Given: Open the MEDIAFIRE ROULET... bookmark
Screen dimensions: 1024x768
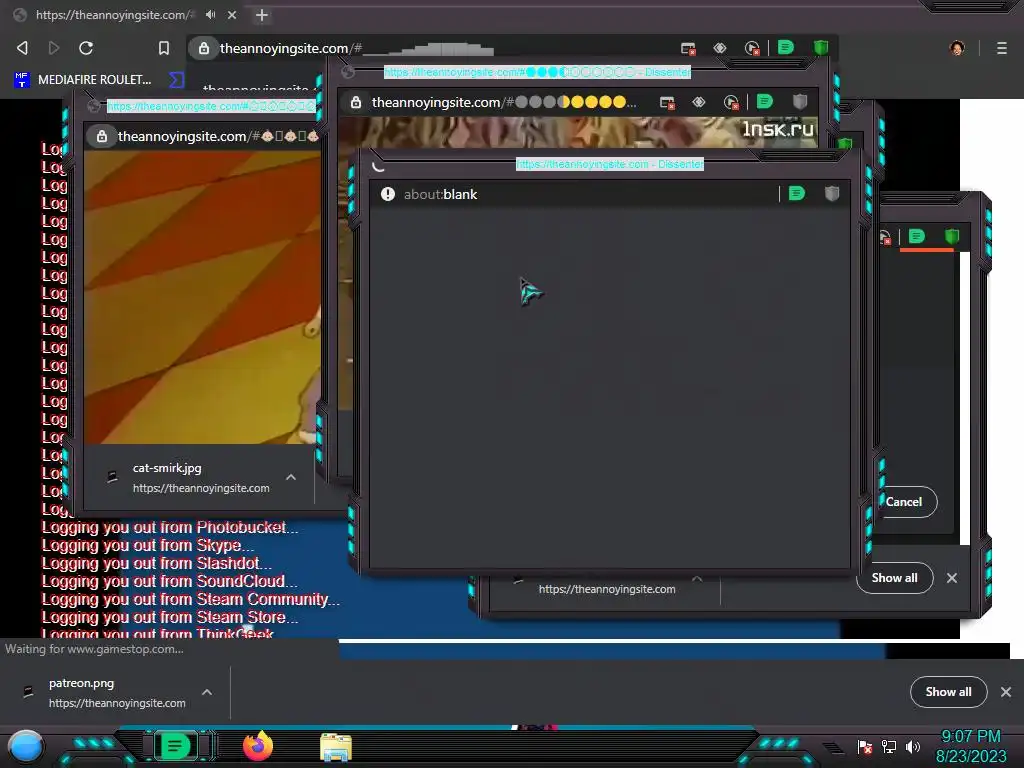Looking at the screenshot, I should coord(83,80).
